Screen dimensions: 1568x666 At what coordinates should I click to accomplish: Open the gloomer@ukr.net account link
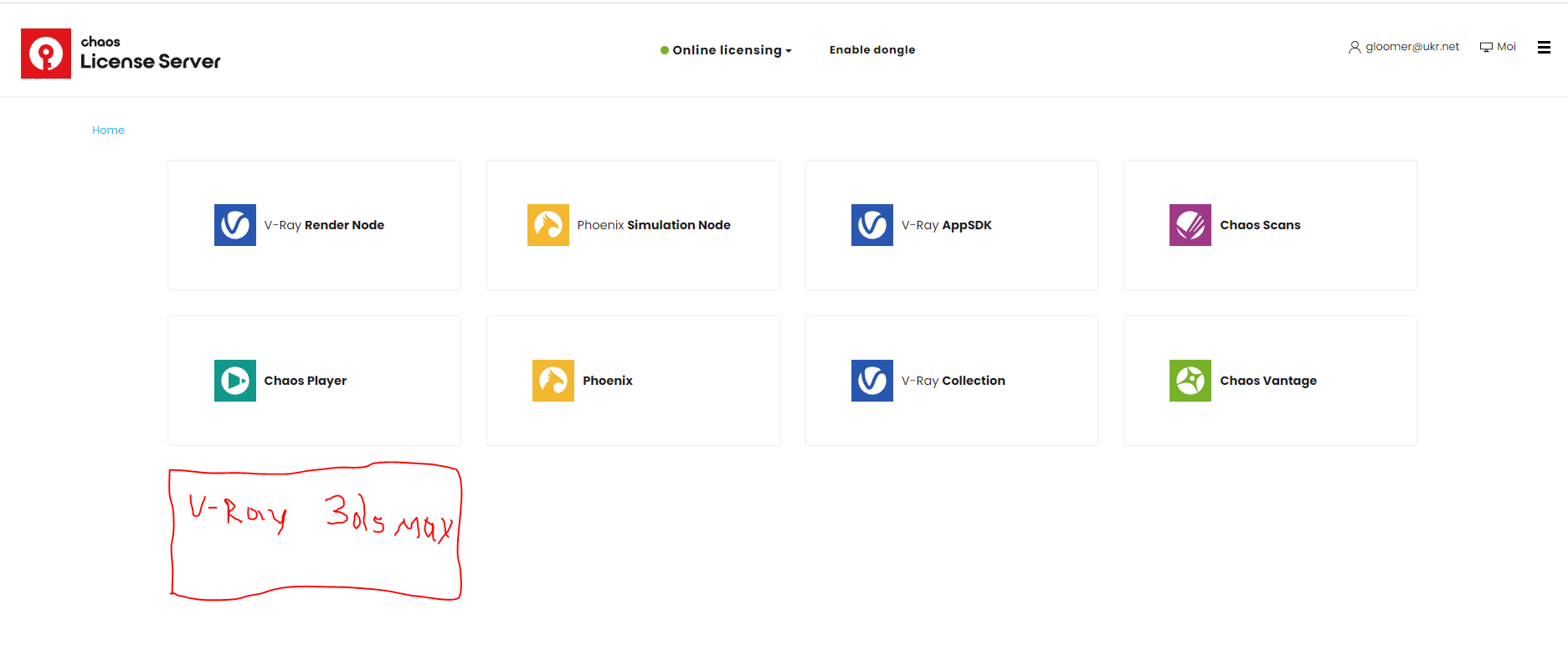(1412, 47)
